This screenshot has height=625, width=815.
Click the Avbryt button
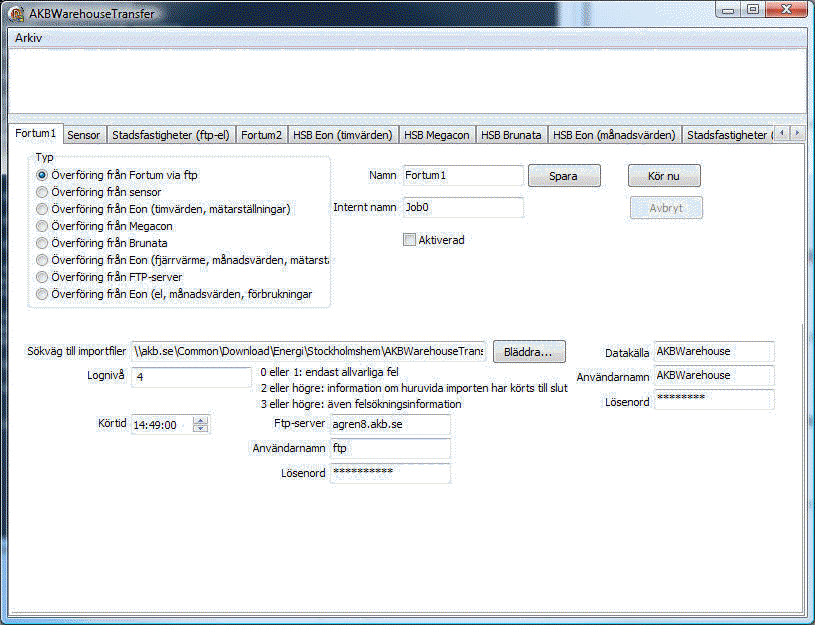click(666, 208)
